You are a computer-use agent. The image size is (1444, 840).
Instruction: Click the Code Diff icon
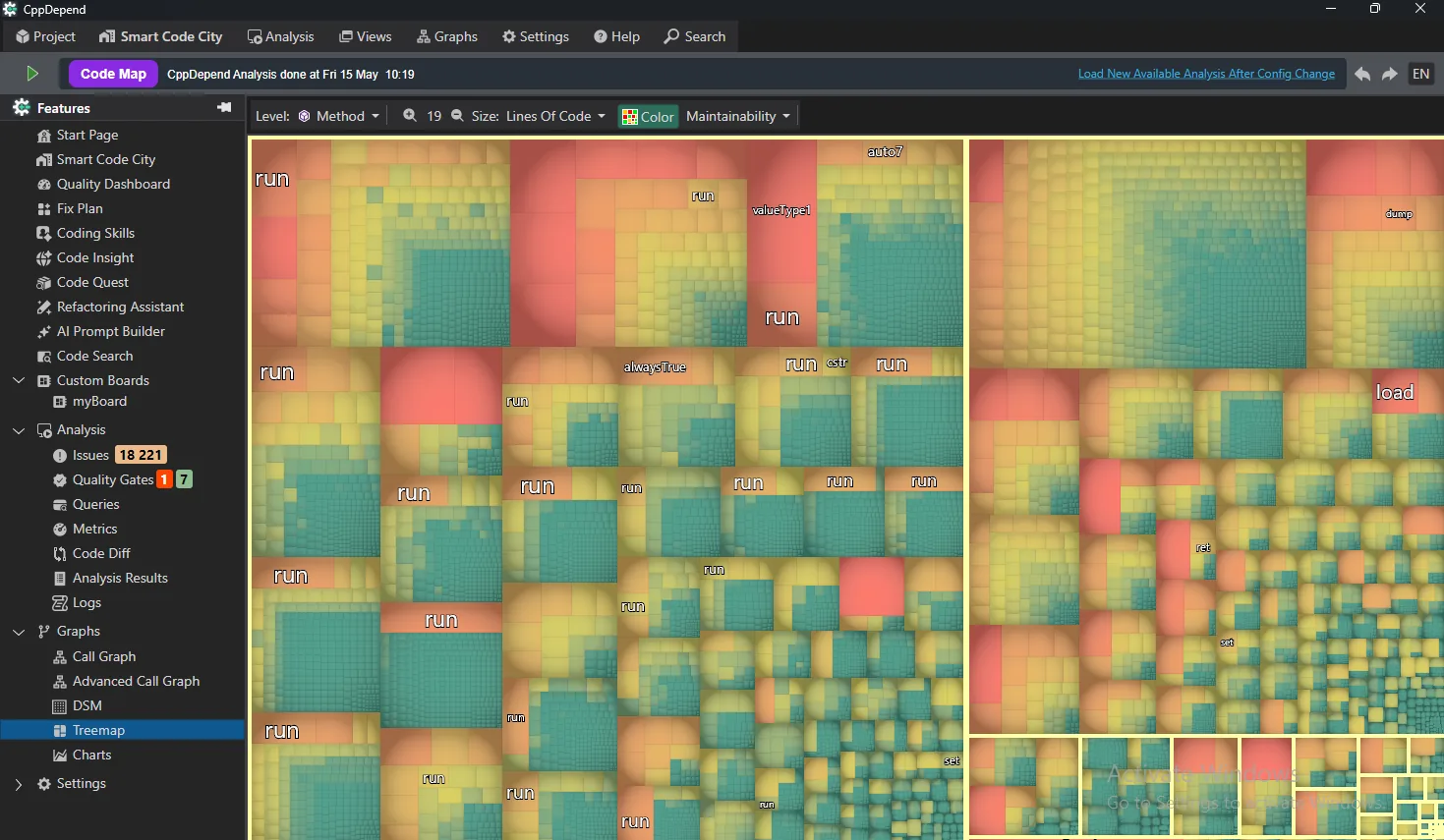(x=59, y=554)
